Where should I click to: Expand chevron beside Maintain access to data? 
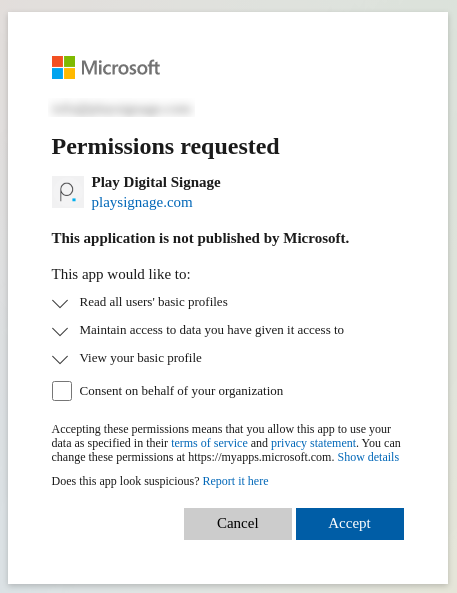click(x=60, y=331)
